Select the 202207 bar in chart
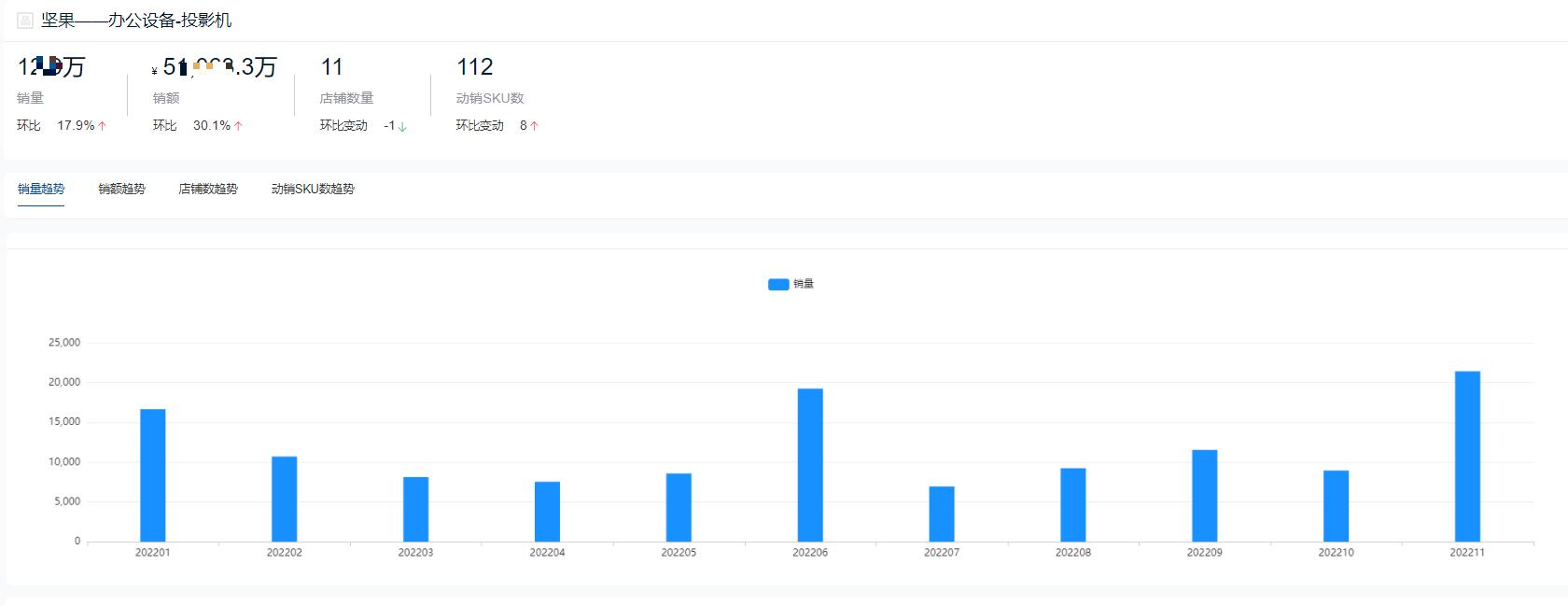Screen dimensions: 1568x606 [942, 514]
